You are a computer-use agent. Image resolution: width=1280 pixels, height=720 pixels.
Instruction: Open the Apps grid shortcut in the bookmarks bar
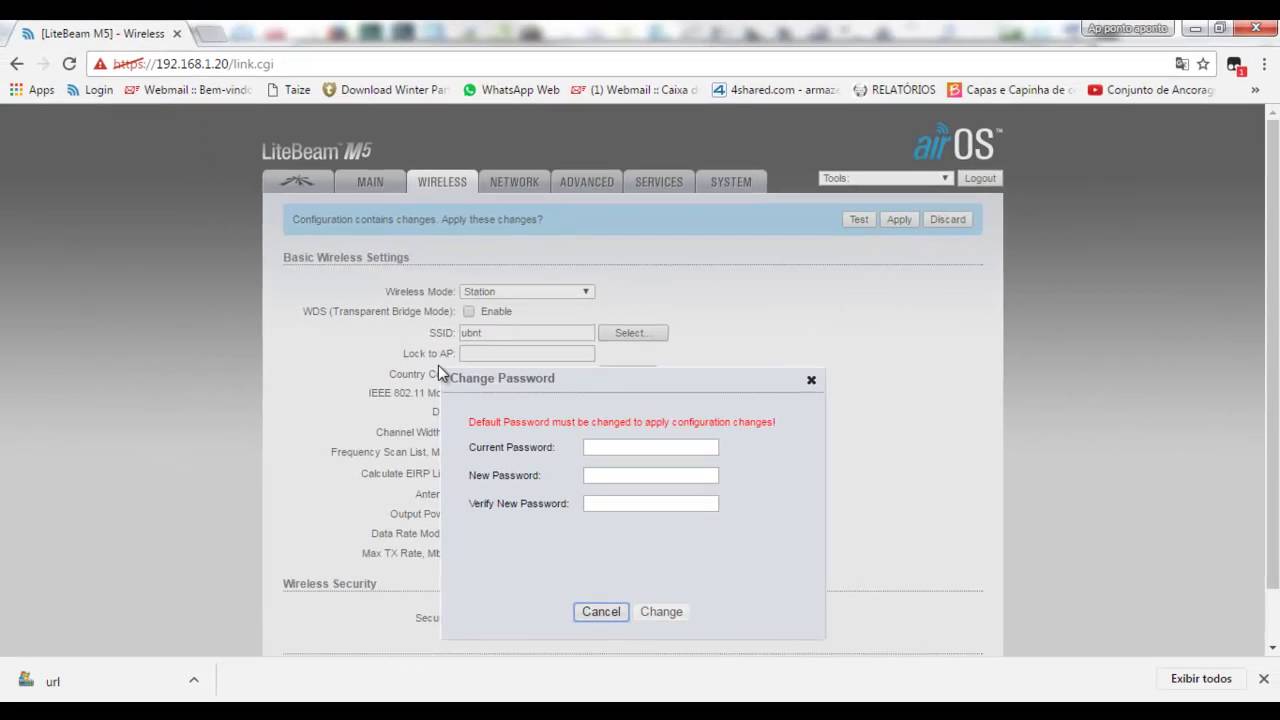32,89
